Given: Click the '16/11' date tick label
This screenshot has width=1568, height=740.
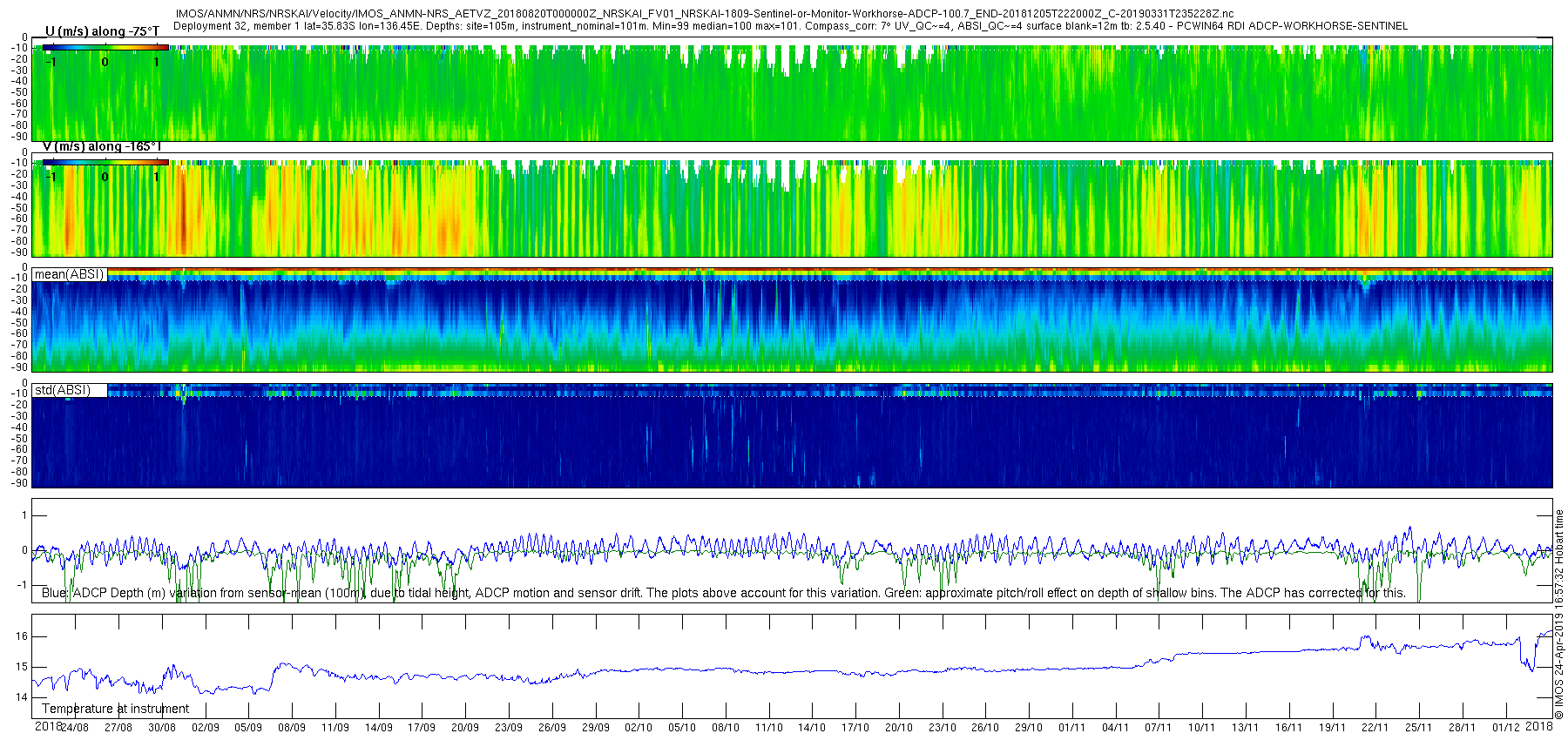Looking at the screenshot, I should pyautogui.click(x=1289, y=728).
